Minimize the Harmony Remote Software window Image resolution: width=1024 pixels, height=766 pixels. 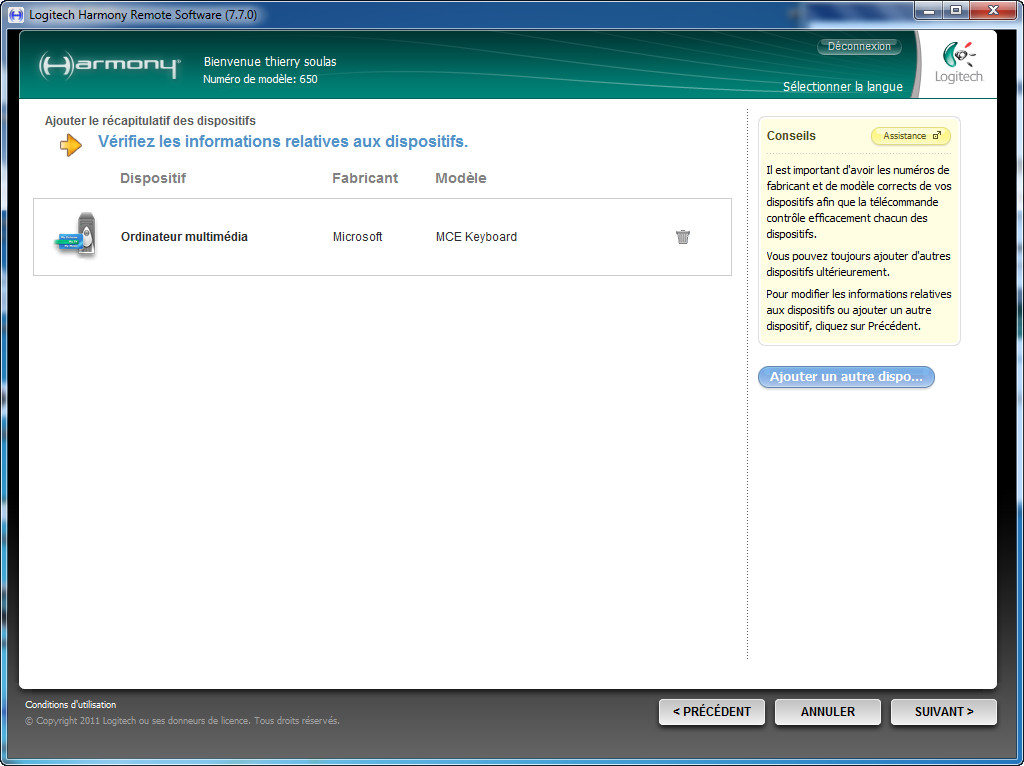coord(929,10)
